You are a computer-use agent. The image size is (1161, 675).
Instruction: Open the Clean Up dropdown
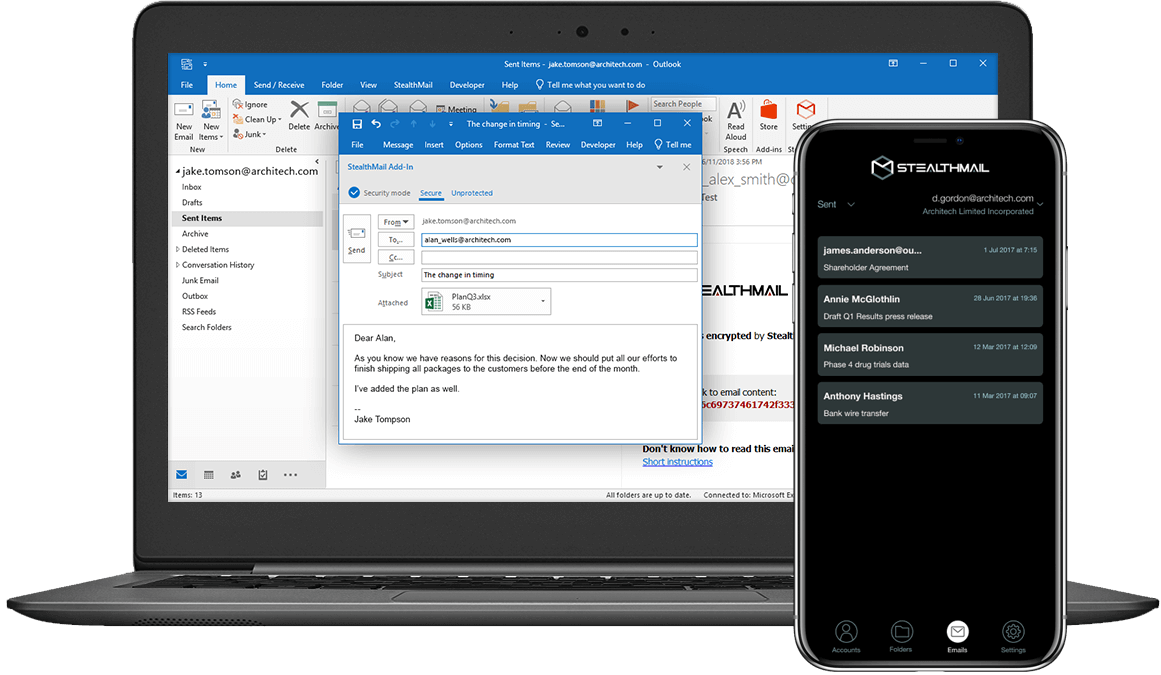[258, 119]
